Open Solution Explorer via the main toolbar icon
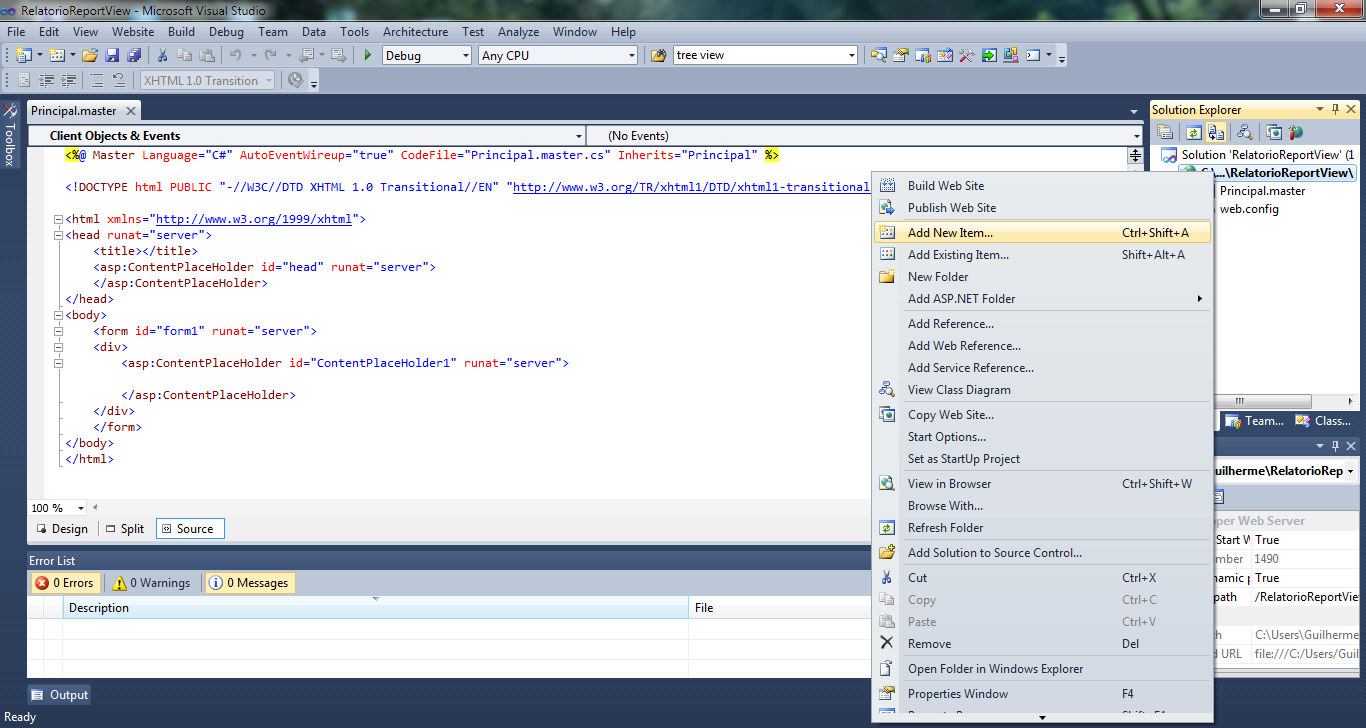Image resolution: width=1366 pixels, height=728 pixels. click(878, 55)
